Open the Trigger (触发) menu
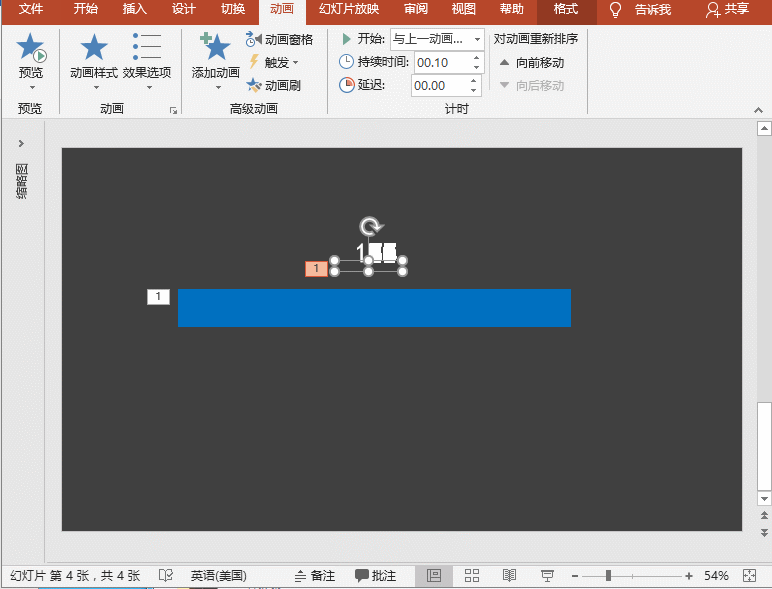This screenshot has width=772, height=589. 274,63
